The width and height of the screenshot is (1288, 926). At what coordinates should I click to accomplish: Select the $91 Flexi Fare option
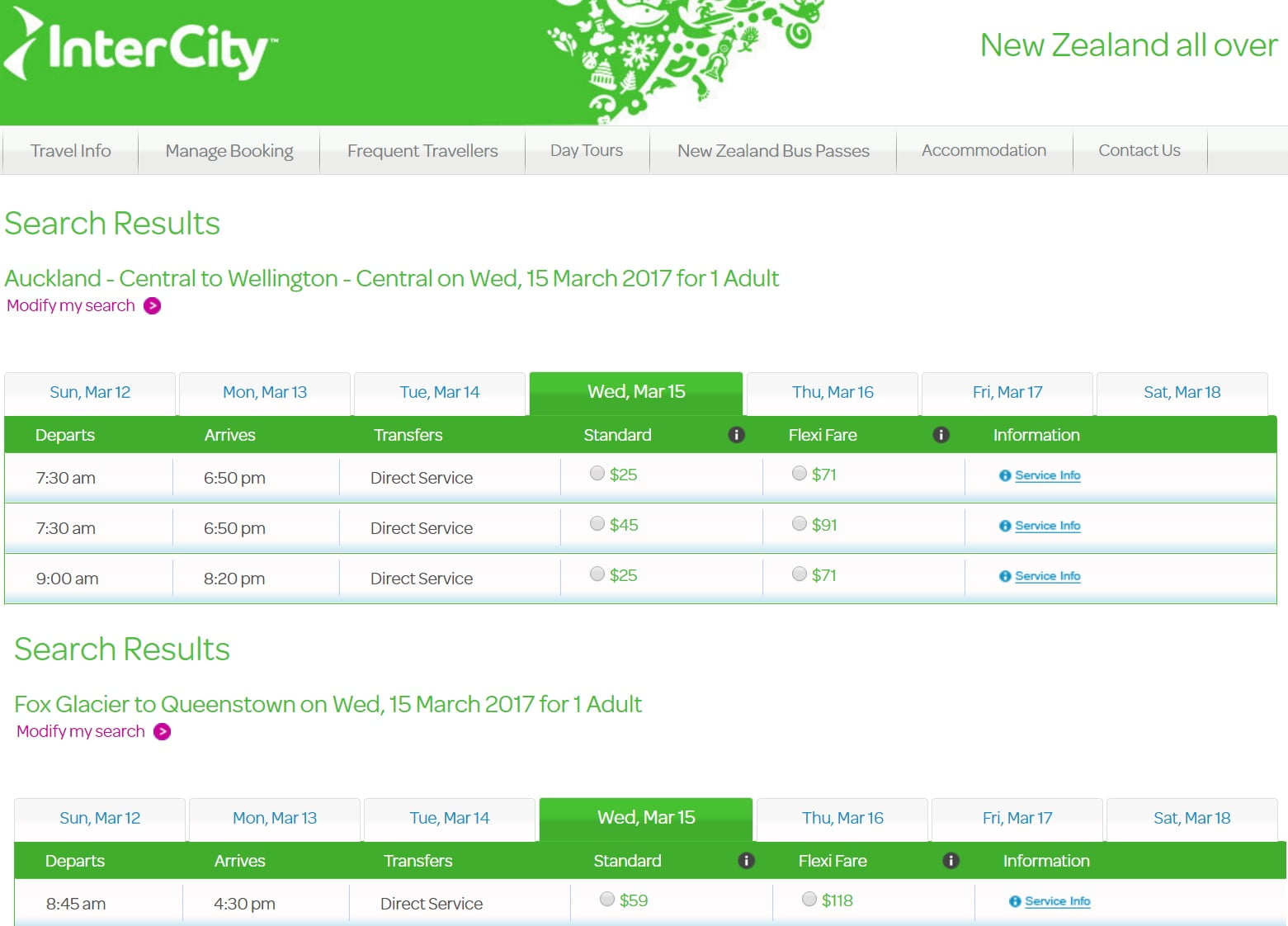pyautogui.click(x=799, y=523)
